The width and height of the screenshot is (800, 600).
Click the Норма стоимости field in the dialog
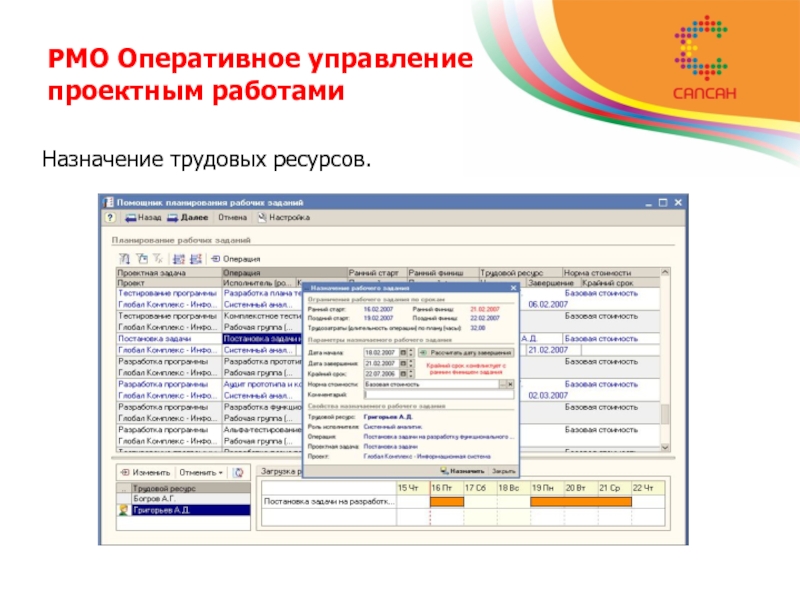pyautogui.click(x=431, y=384)
